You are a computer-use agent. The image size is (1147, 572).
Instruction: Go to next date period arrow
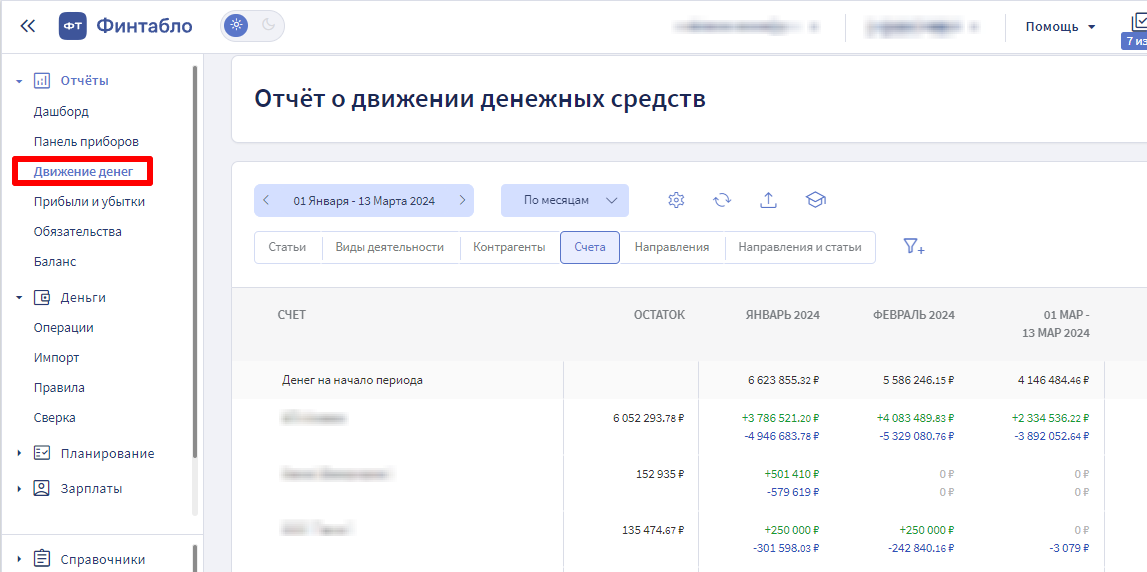click(462, 200)
